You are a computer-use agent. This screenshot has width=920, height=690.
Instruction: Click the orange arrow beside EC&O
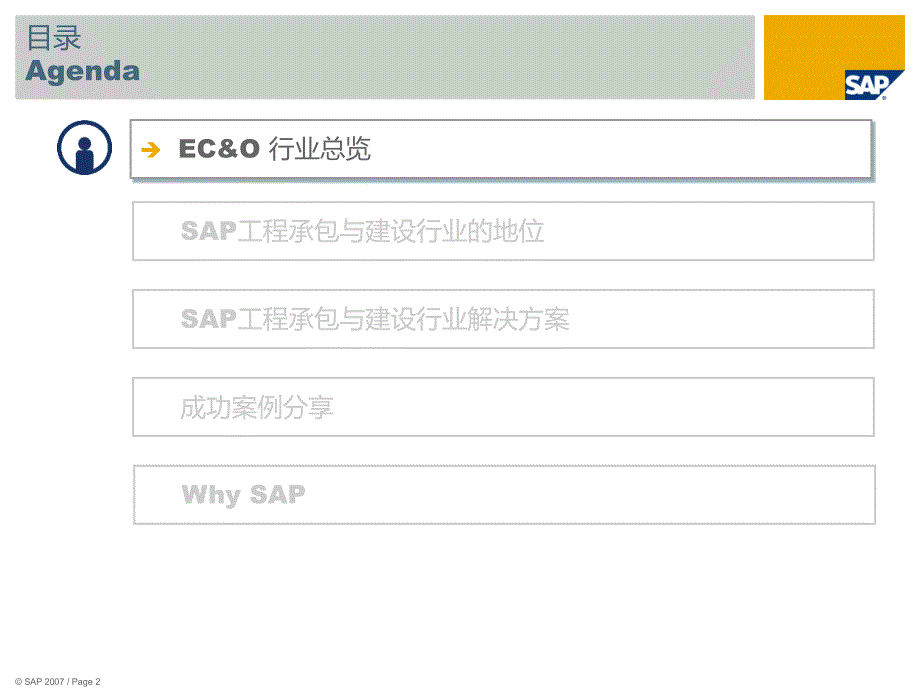click(x=151, y=150)
